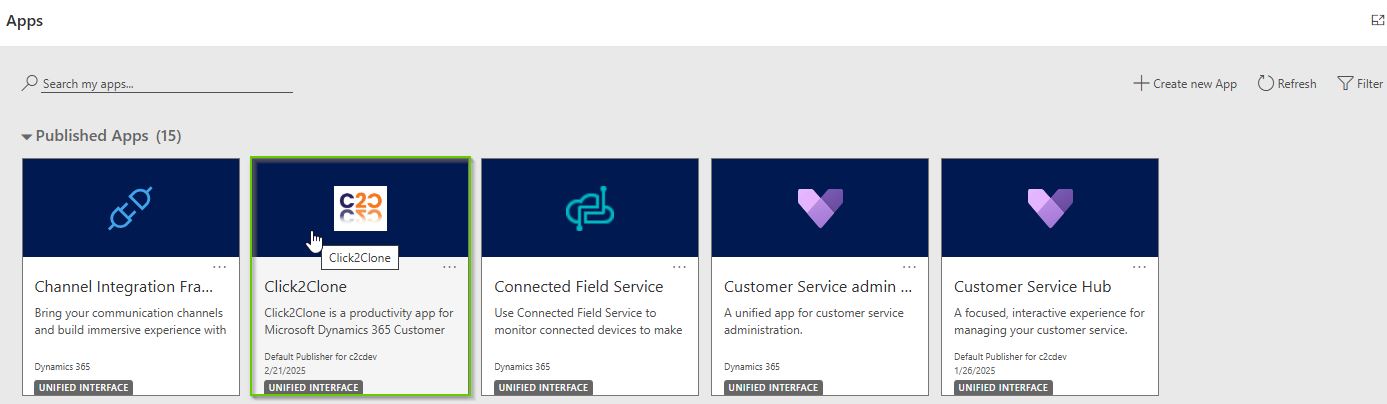Collapse the Published Apps section
Viewport: 1387px width, 404px height.
pyautogui.click(x=27, y=136)
